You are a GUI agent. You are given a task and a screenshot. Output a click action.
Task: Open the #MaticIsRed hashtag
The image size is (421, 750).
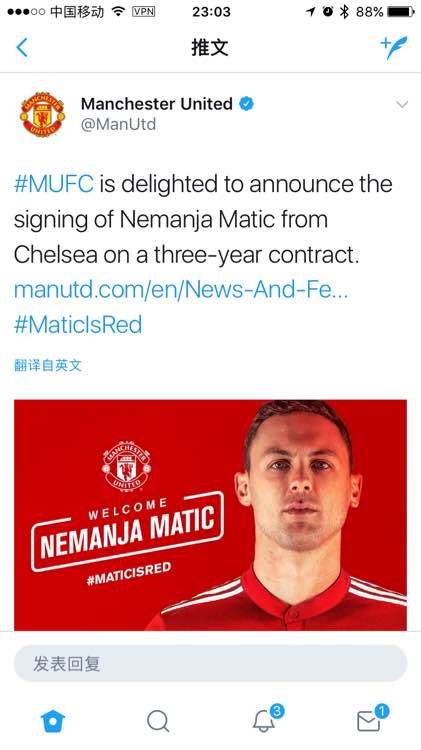pyautogui.click(x=78, y=325)
